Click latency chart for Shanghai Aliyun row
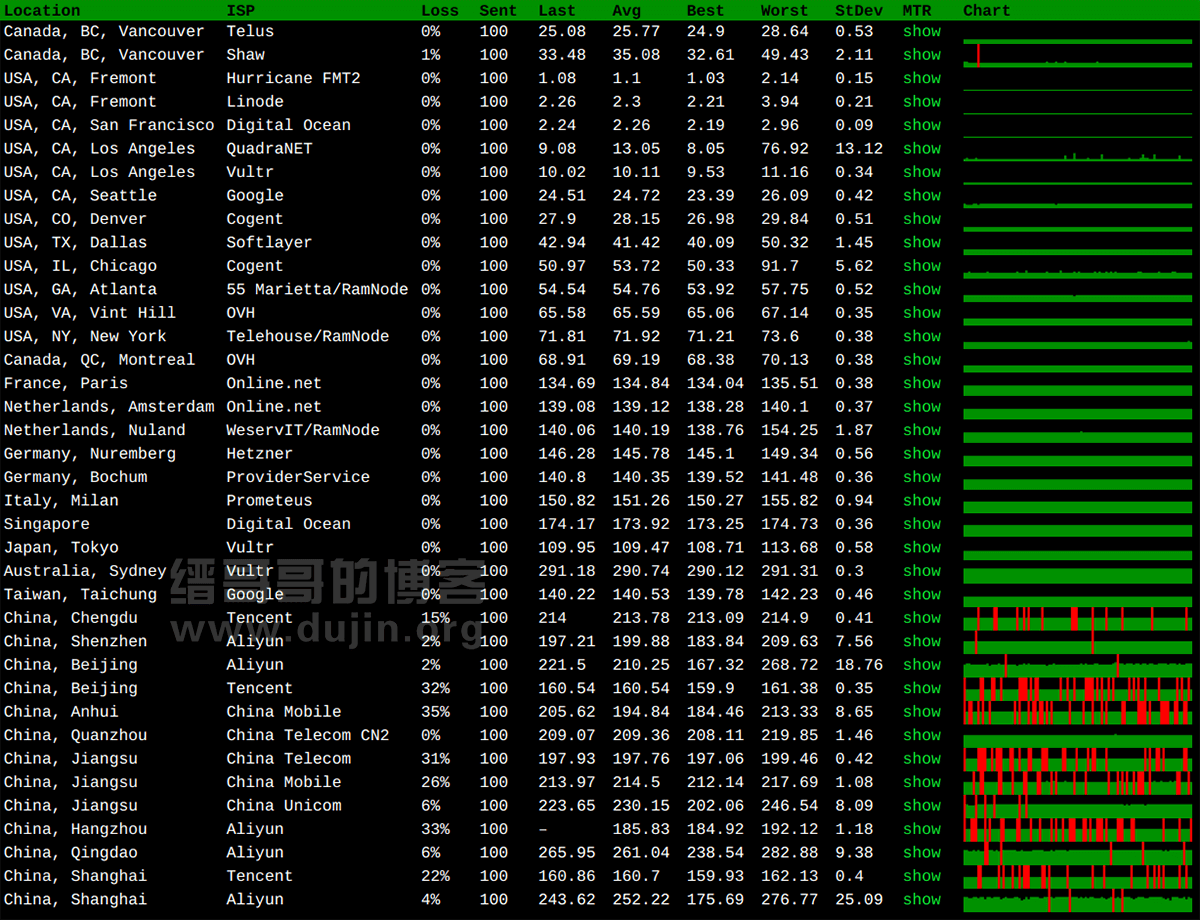The width and height of the screenshot is (1200, 920). (x=1078, y=900)
